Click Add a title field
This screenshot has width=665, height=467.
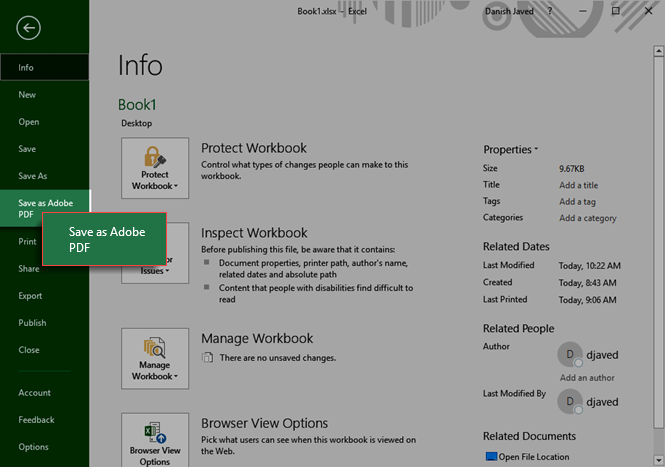point(579,186)
